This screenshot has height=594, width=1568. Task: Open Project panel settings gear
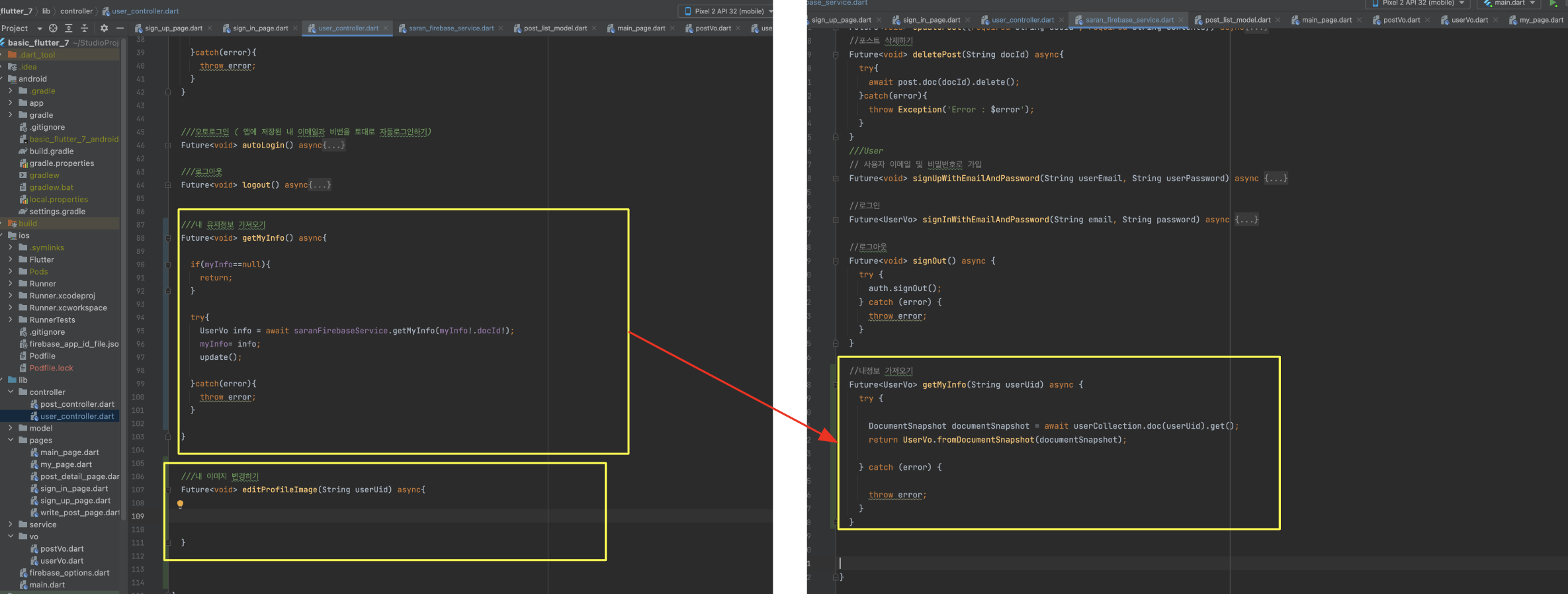[x=104, y=28]
